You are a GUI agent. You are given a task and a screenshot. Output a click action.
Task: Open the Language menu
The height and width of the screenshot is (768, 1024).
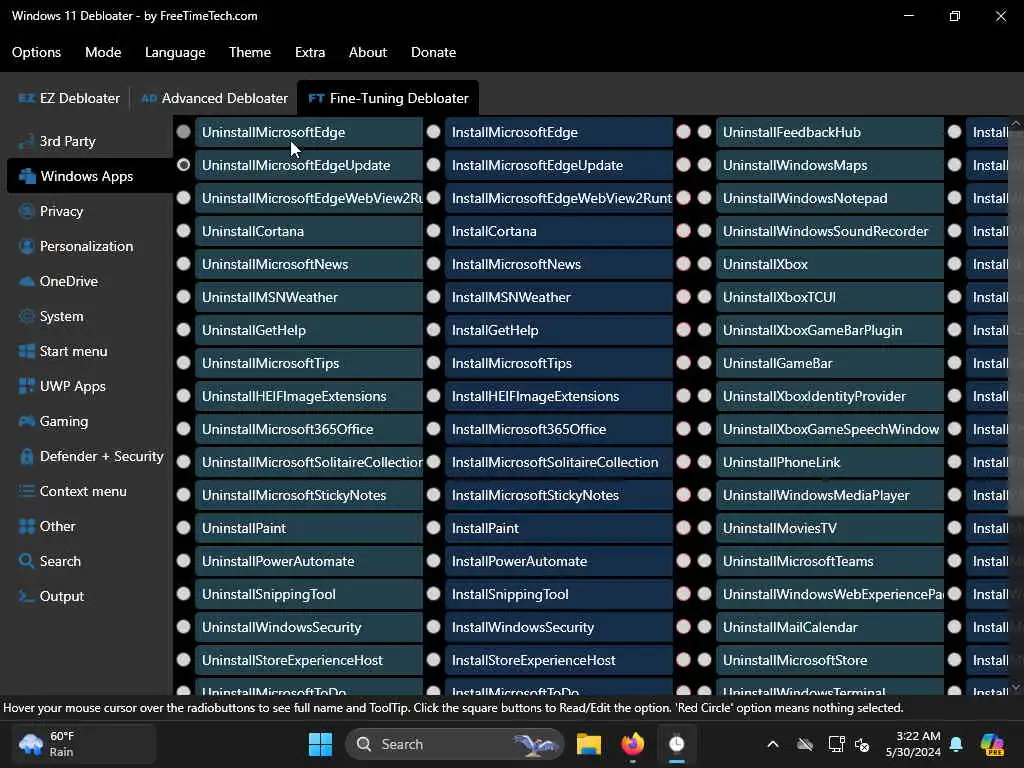[175, 52]
